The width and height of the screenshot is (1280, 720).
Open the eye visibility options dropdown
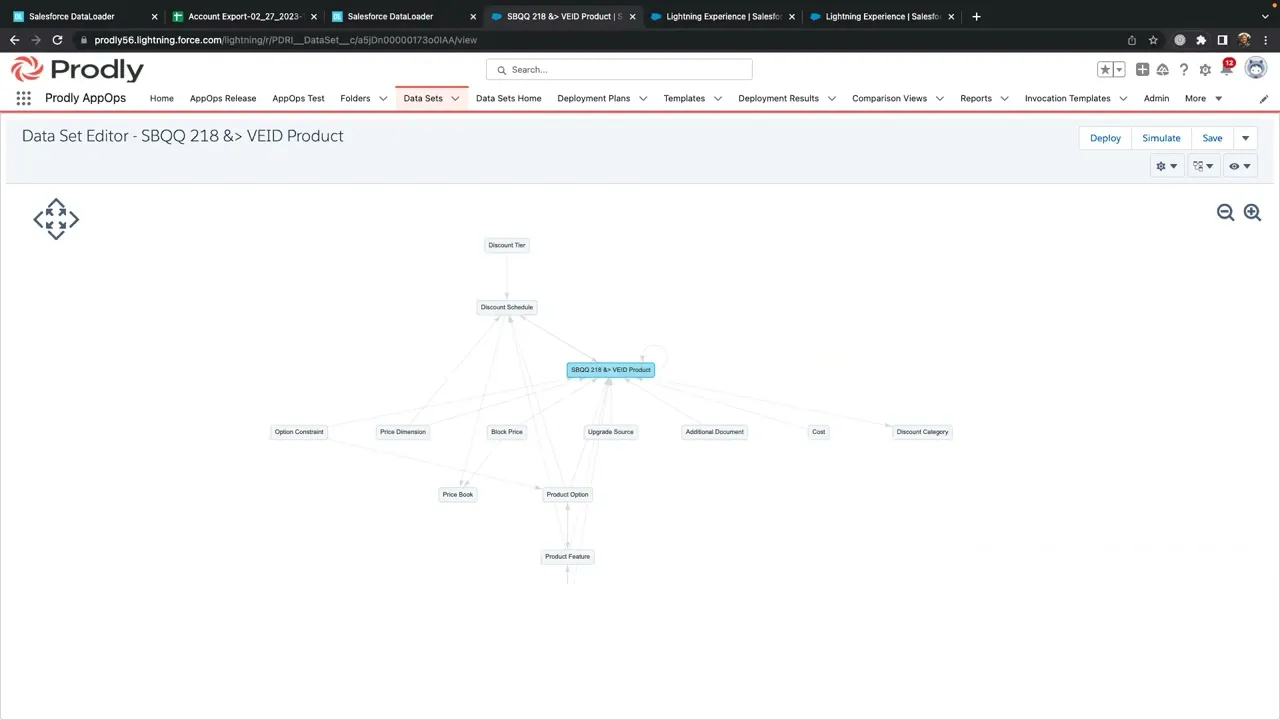click(x=1240, y=166)
